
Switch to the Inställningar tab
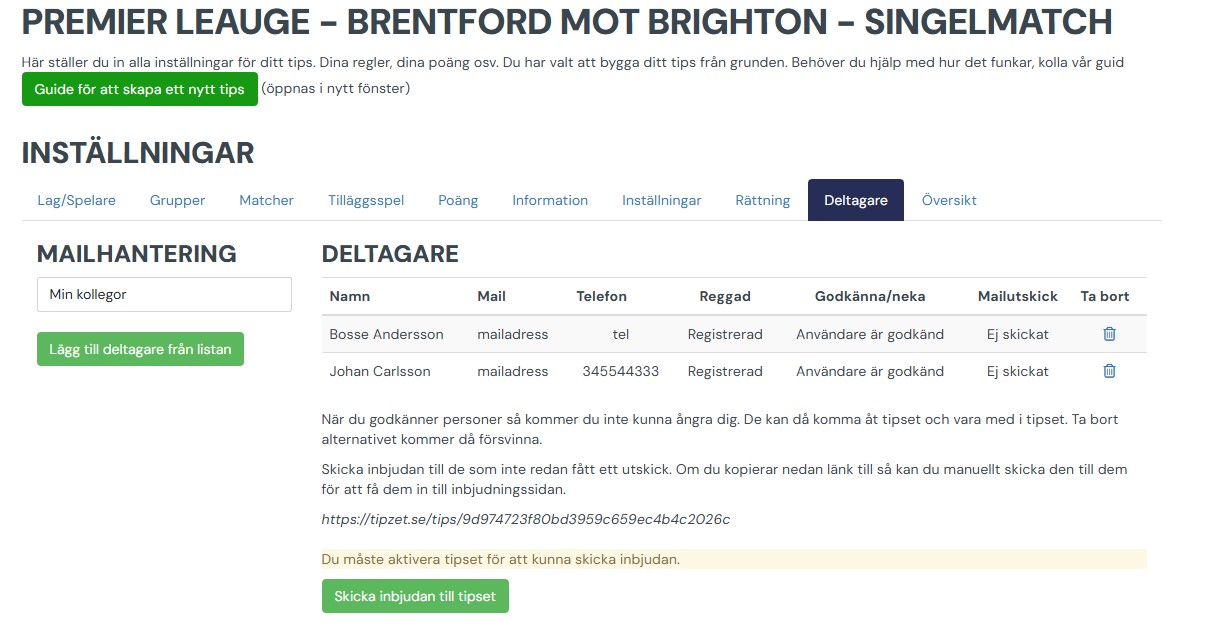[x=662, y=200]
